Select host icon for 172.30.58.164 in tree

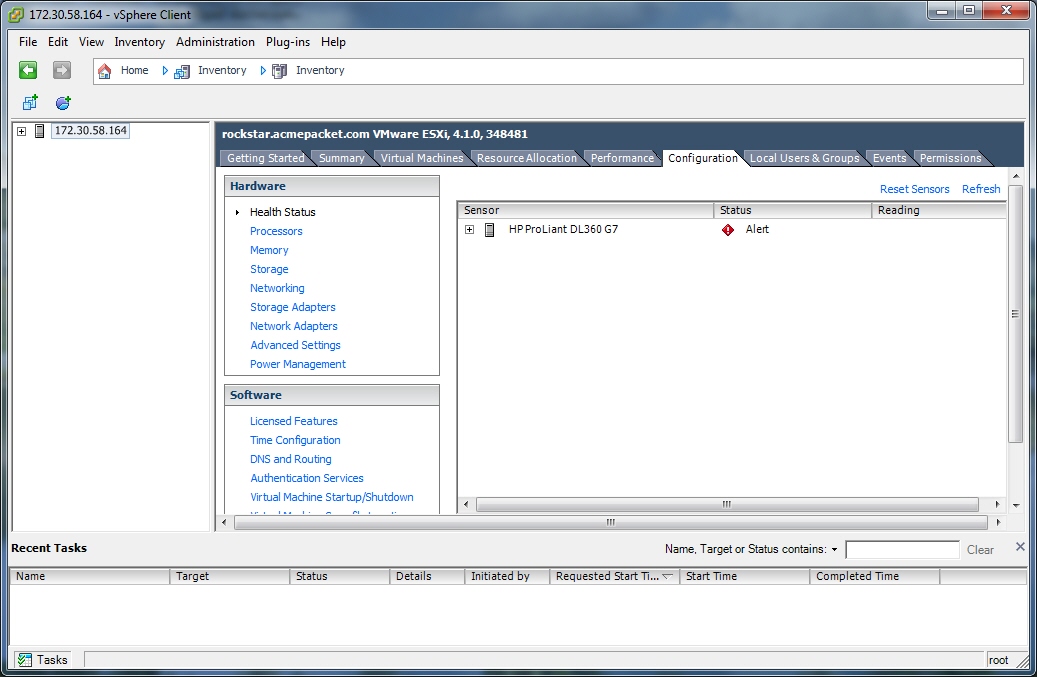pyautogui.click(x=40, y=131)
